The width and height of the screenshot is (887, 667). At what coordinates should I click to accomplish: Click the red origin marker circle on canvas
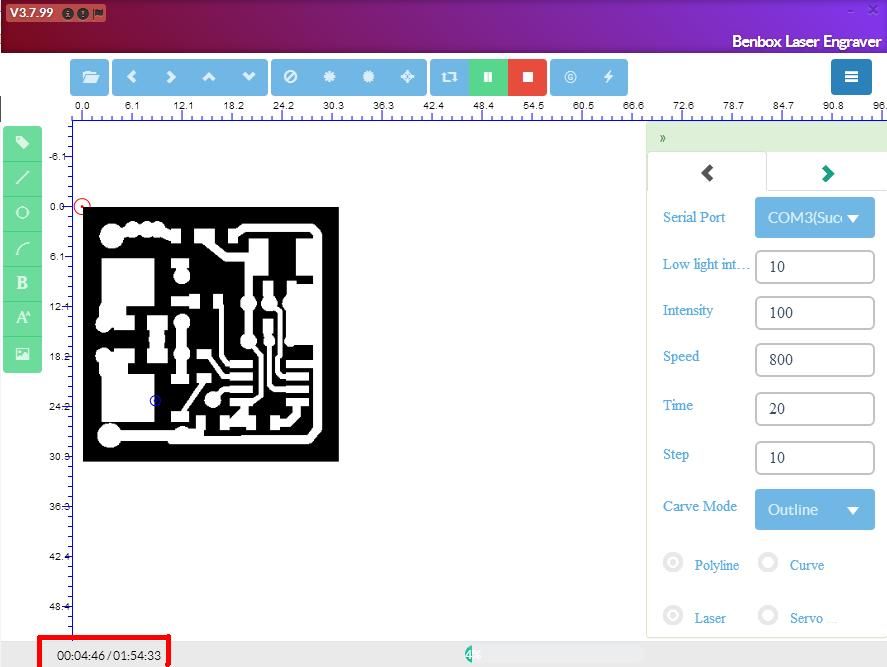point(82,206)
